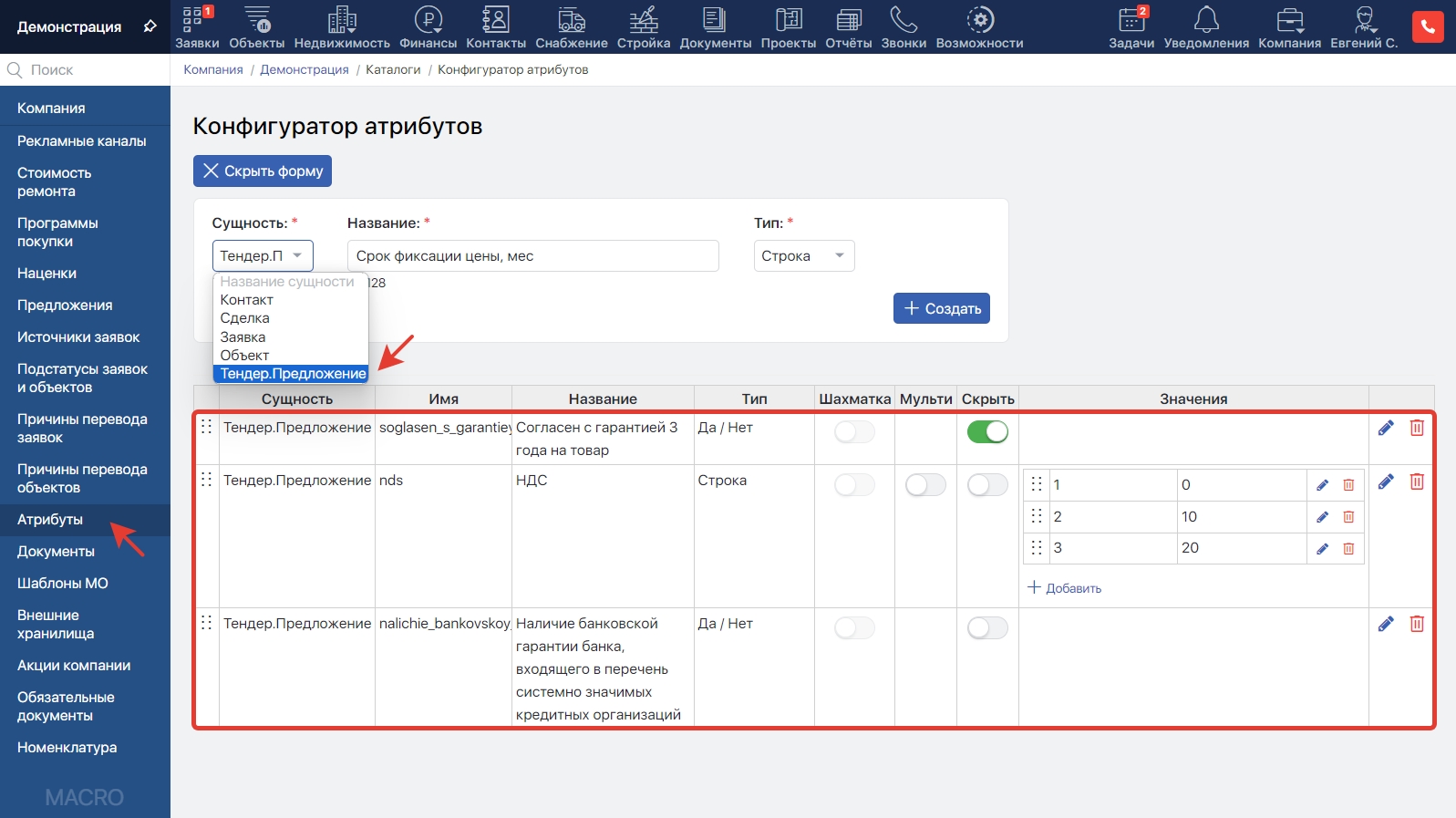Click the red phone call button
This screenshot has width=1456, height=818.
pyautogui.click(x=1427, y=26)
